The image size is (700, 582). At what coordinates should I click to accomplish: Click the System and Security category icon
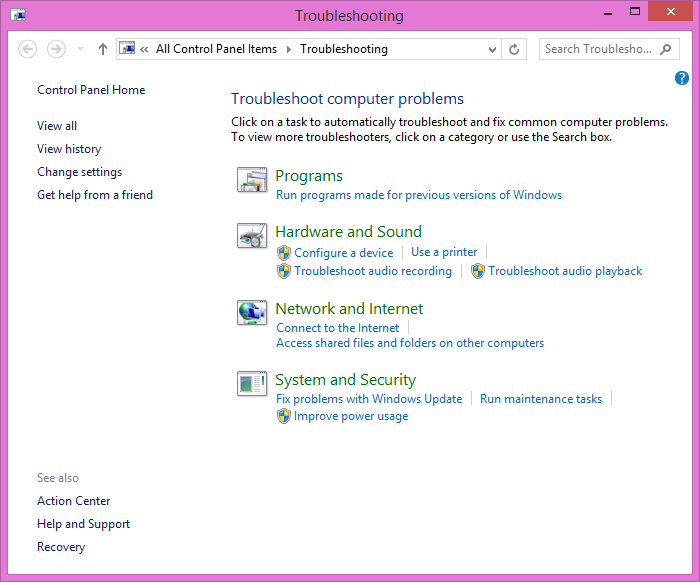pyautogui.click(x=252, y=383)
